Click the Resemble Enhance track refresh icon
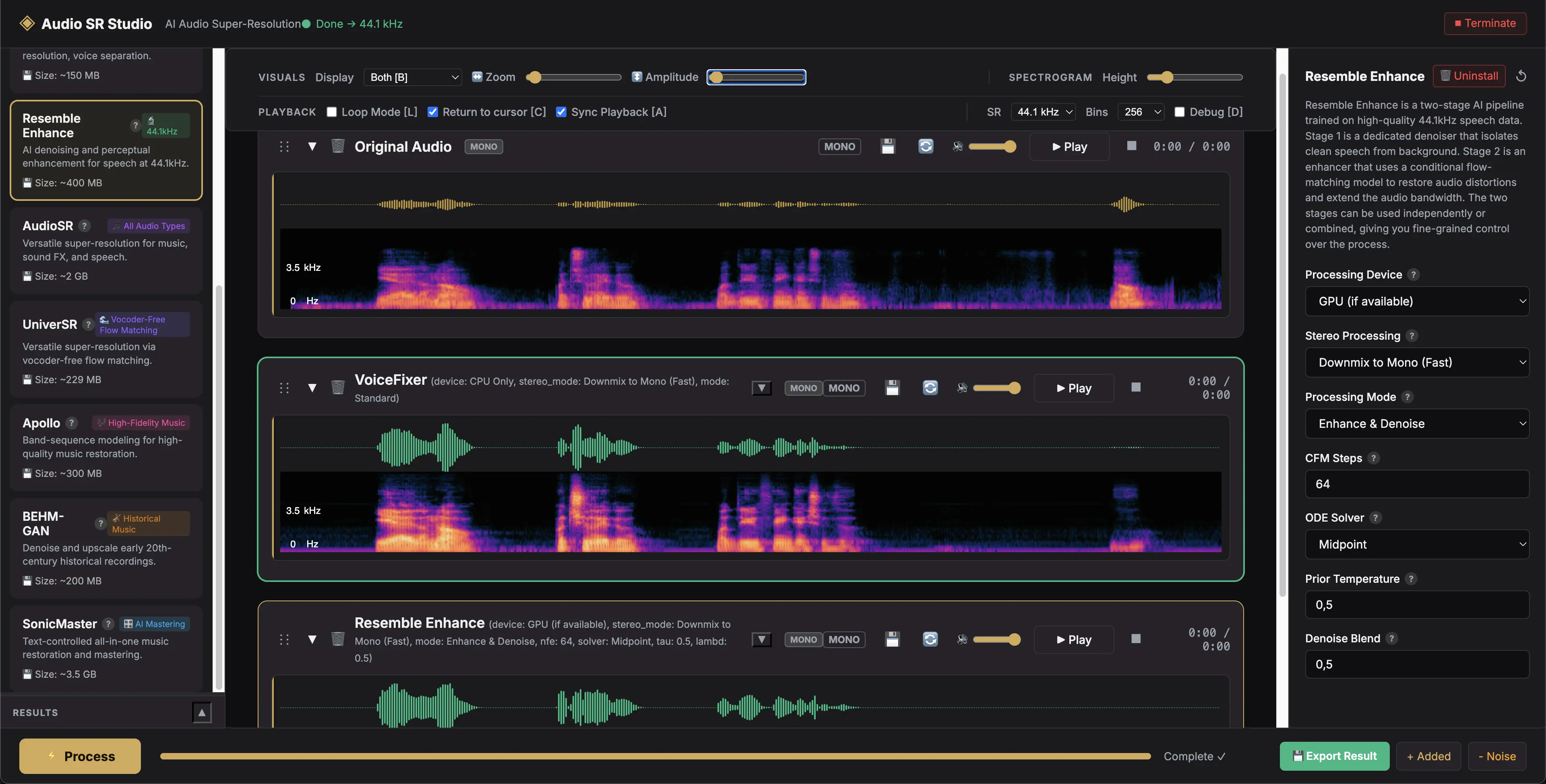Viewport: 1546px width, 784px height. point(930,640)
